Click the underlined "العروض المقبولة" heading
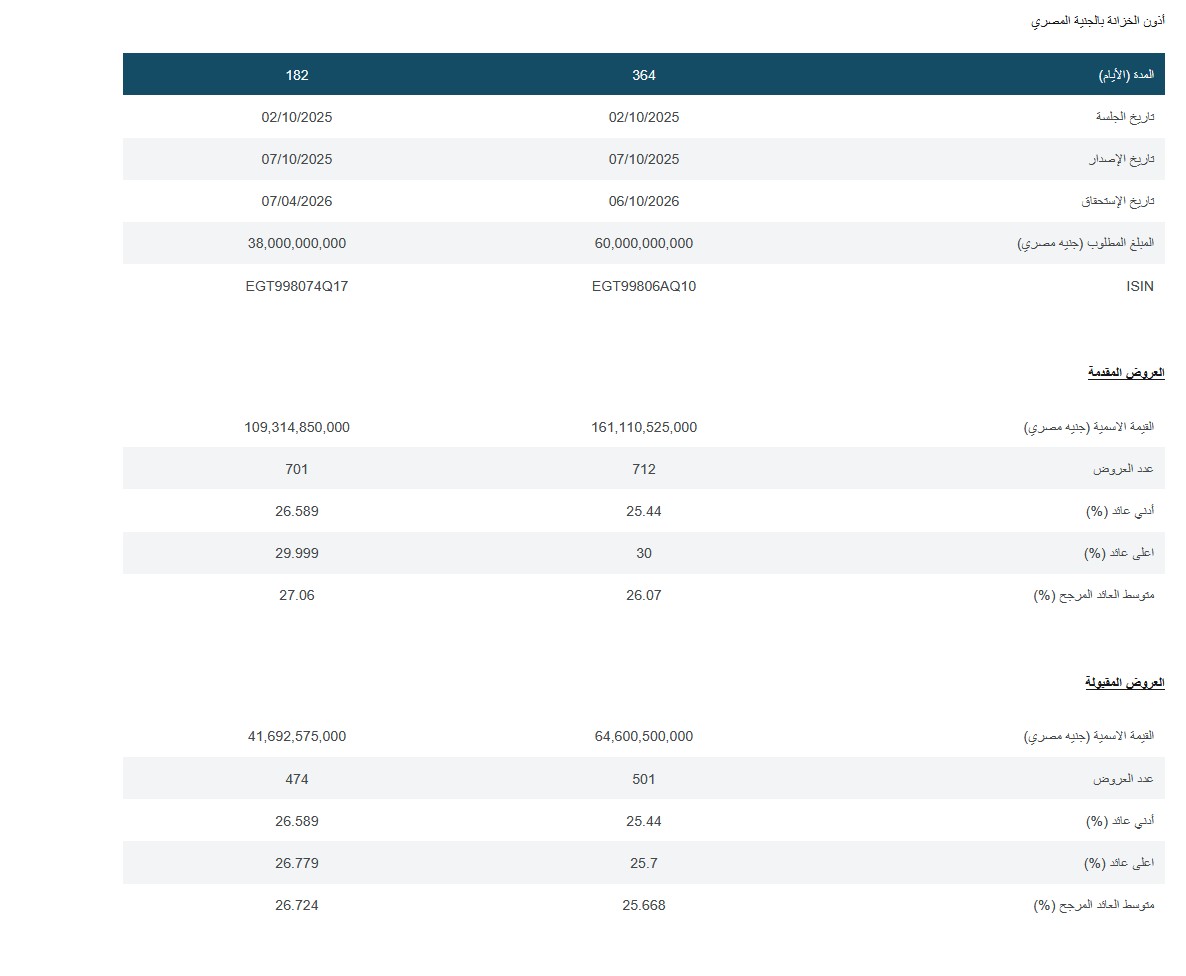This screenshot has width=1186, height=976. pos(1125,683)
